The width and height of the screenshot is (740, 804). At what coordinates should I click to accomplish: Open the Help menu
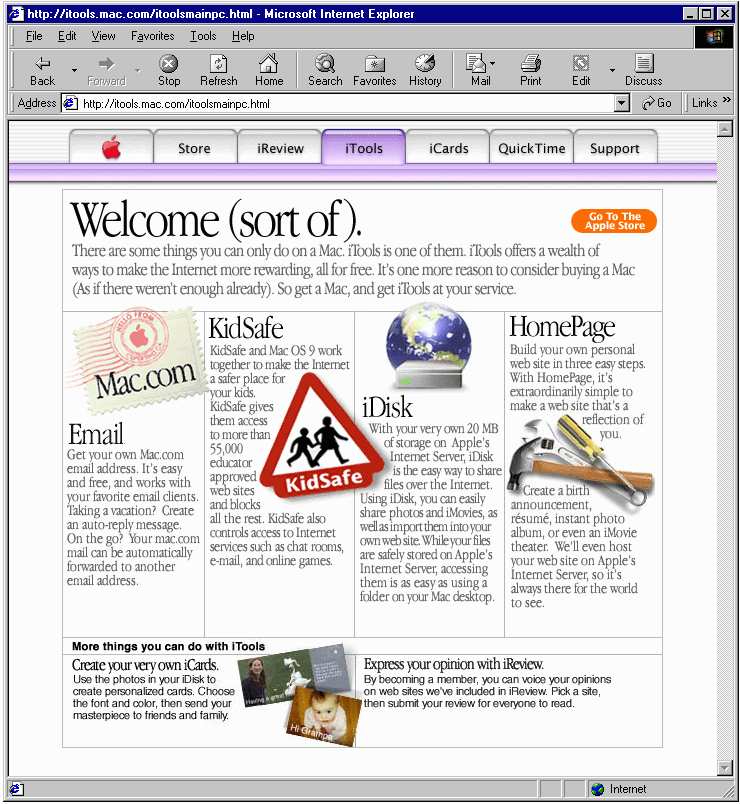[243, 36]
